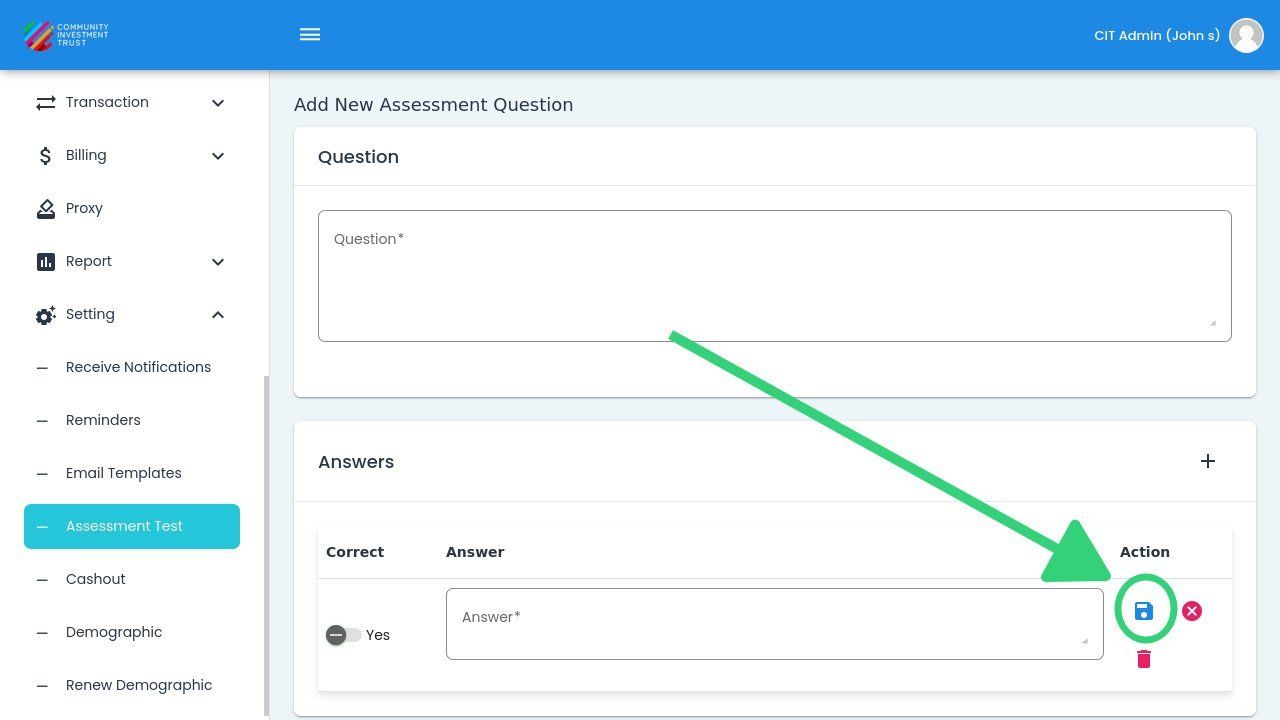Click the save answer floppy disk icon
This screenshot has width=1280, height=720.
click(1144, 611)
